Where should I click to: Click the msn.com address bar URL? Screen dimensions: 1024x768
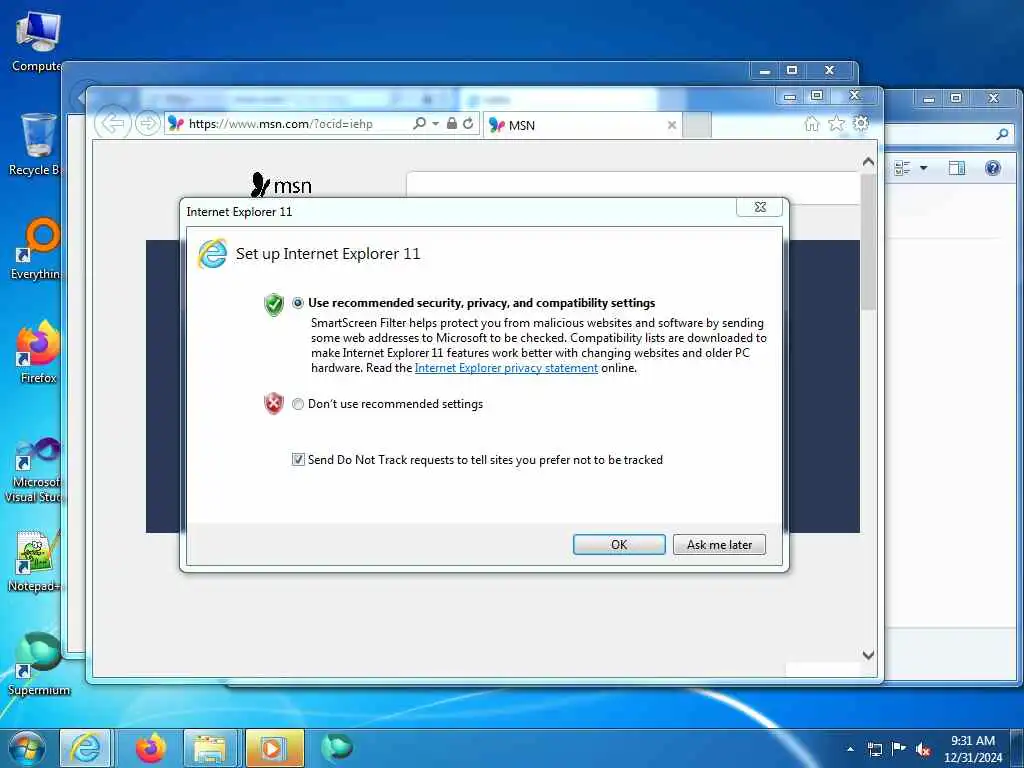point(281,123)
